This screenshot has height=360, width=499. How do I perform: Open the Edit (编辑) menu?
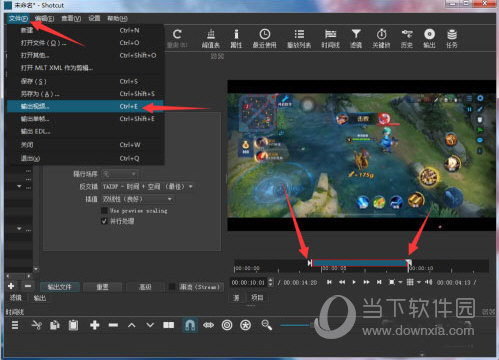45,18
